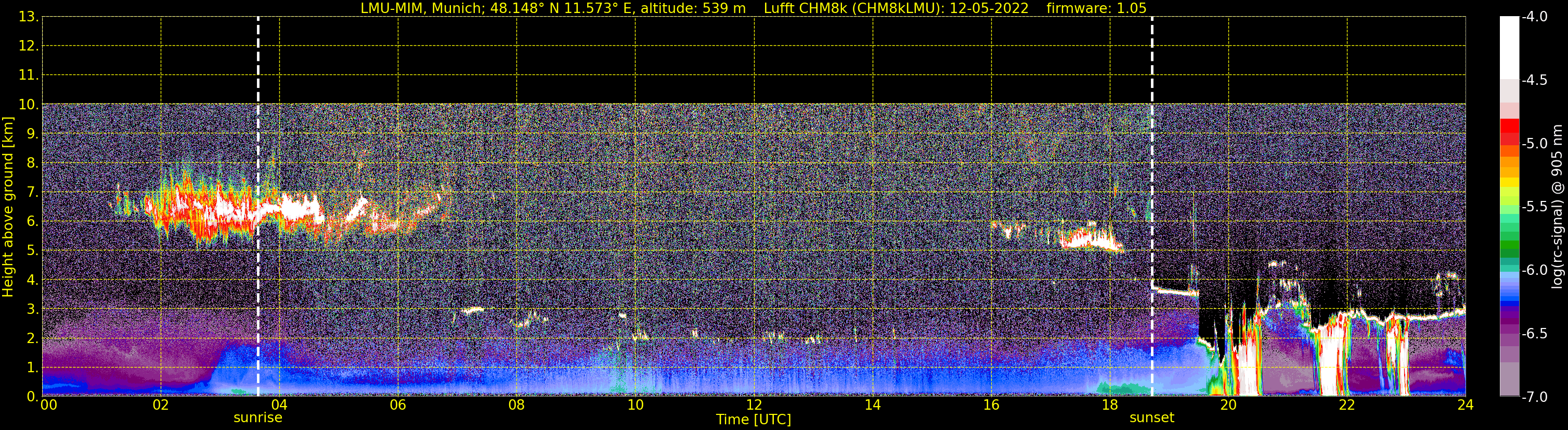This screenshot has width=1568, height=430.
Task: Click the 12. tick on the height axis
Action: click(x=28, y=46)
